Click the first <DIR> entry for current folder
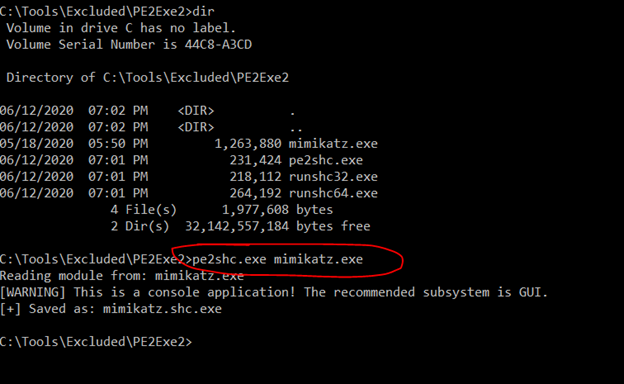Viewport: 624px width, 384px height. click(196, 111)
